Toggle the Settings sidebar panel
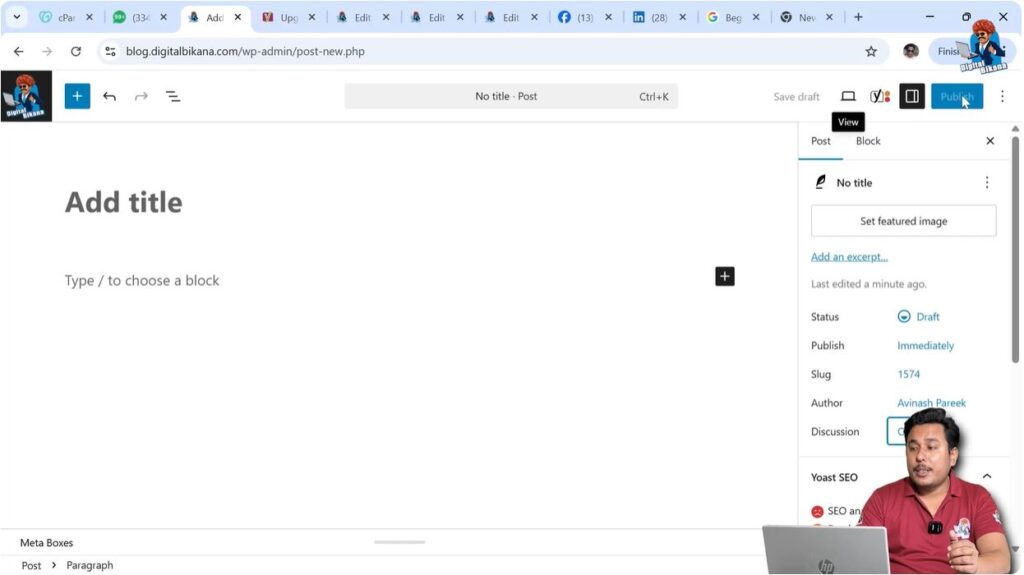Viewport: 1024px width, 575px height. pyautogui.click(x=912, y=97)
